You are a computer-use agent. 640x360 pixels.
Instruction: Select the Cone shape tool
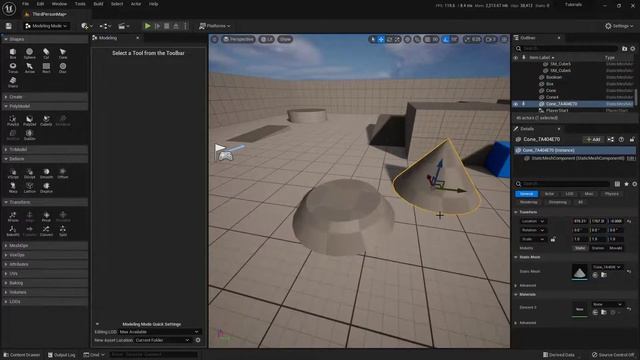(62, 53)
